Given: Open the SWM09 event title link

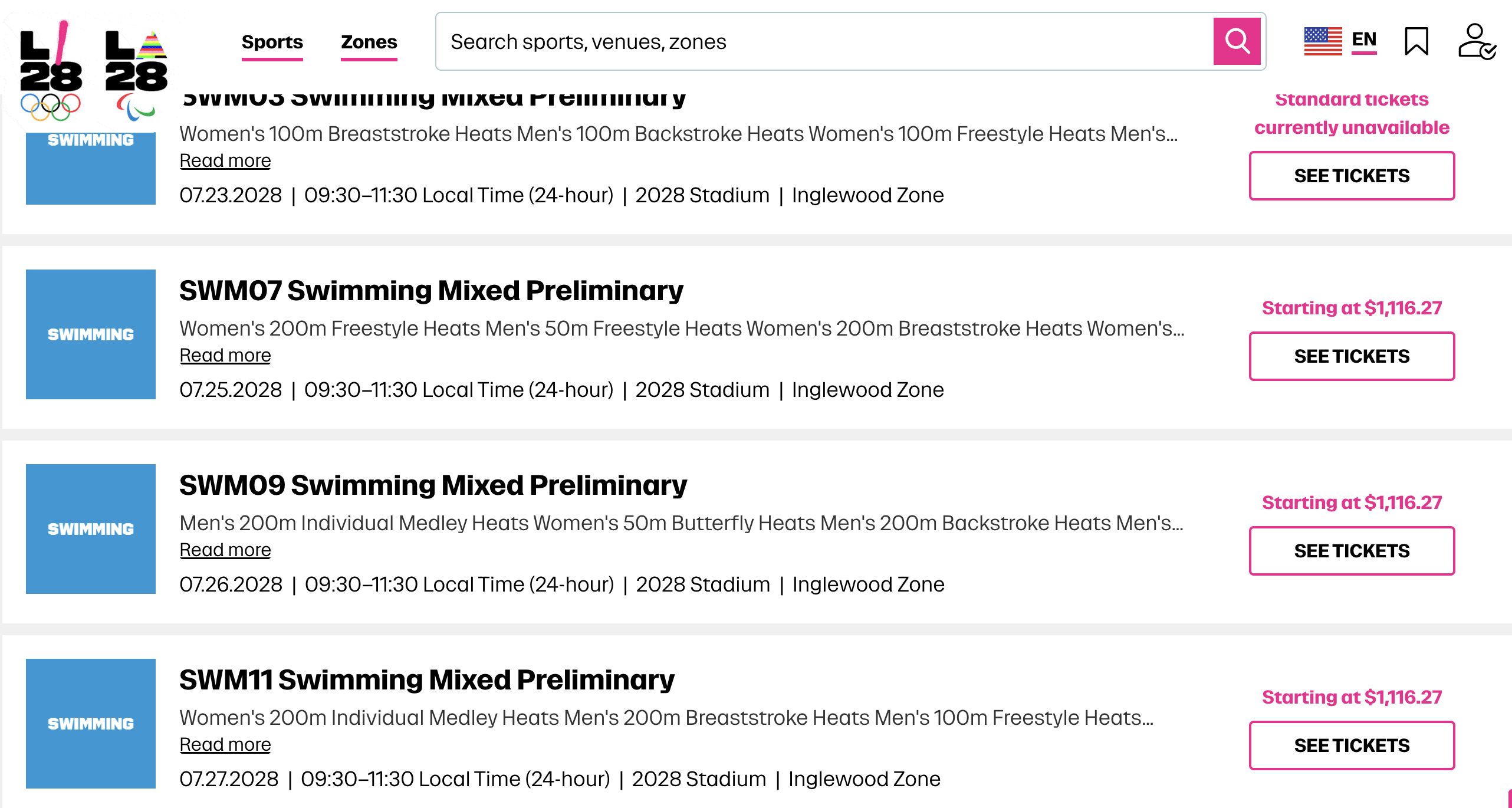Looking at the screenshot, I should (x=433, y=484).
